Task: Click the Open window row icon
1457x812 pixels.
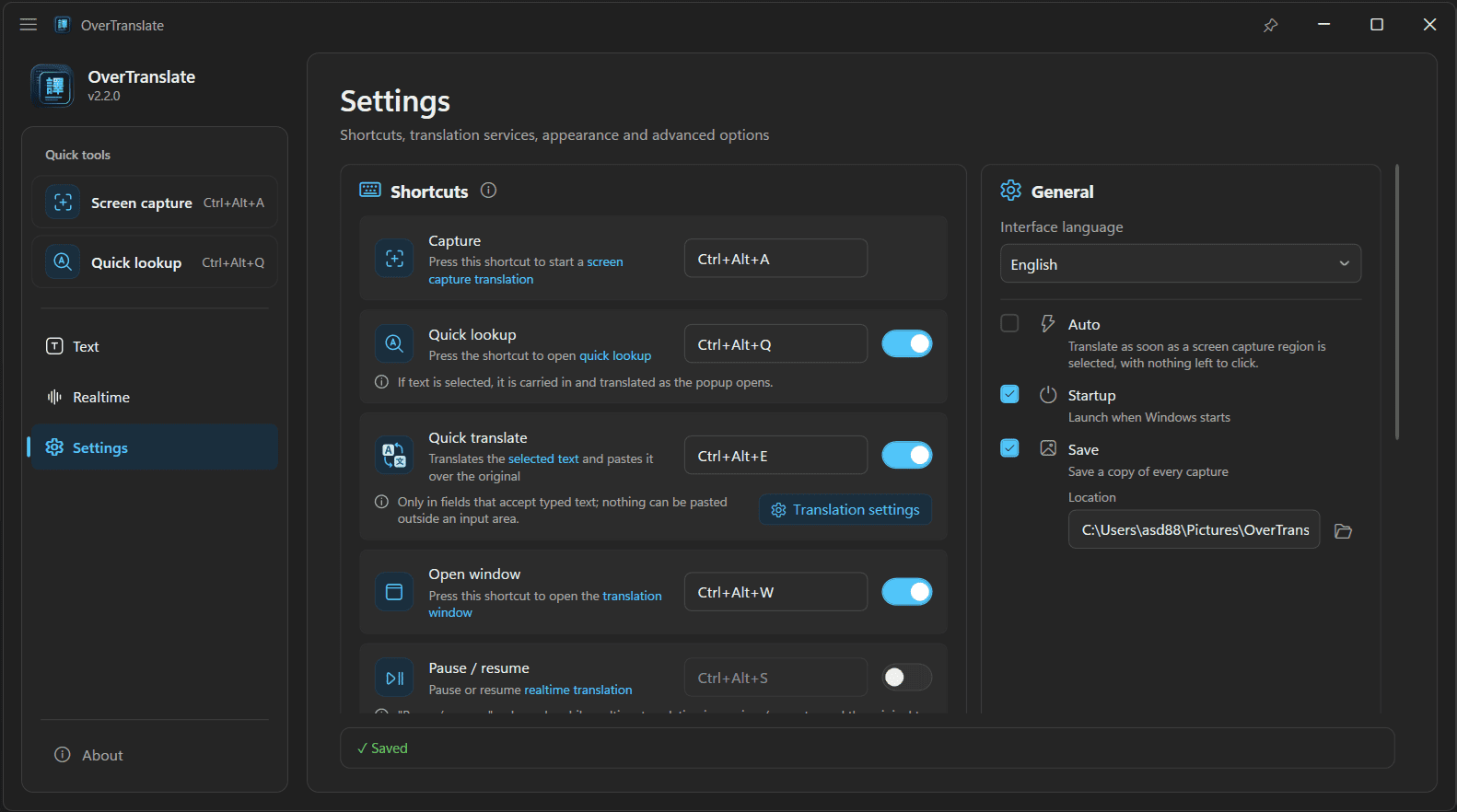Action: 394,592
